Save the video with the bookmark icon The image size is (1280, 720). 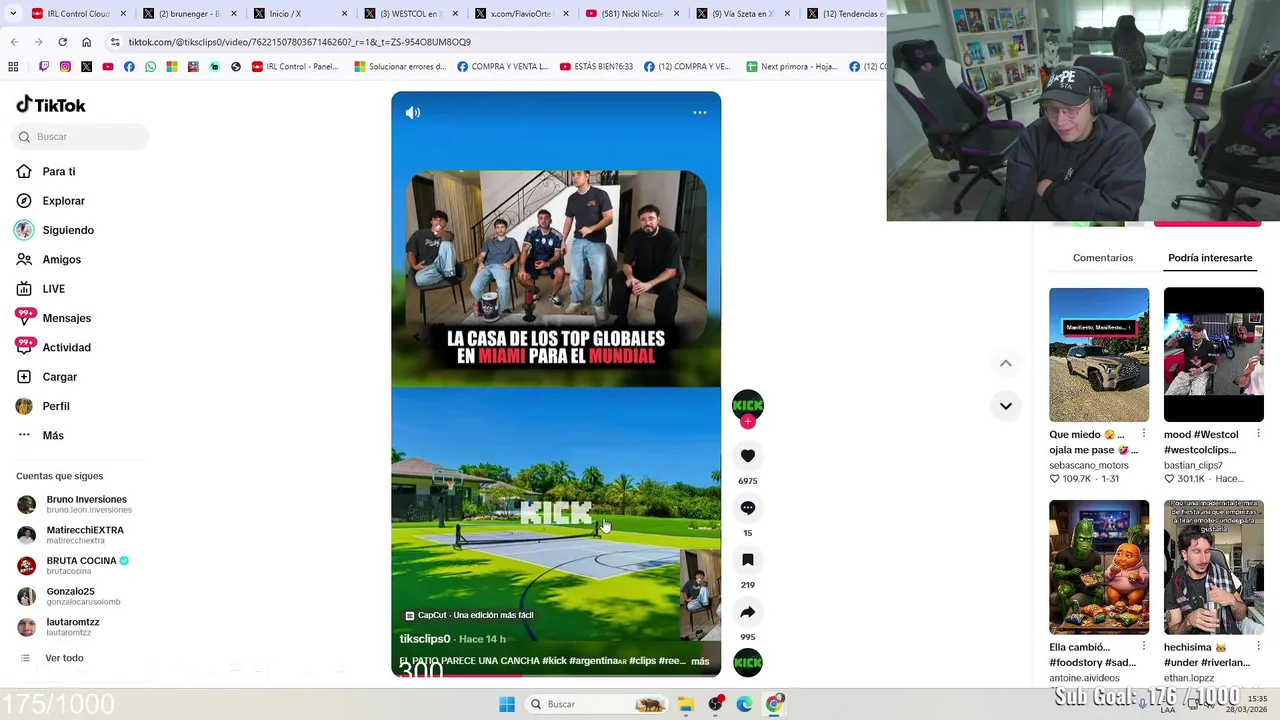coord(748,560)
